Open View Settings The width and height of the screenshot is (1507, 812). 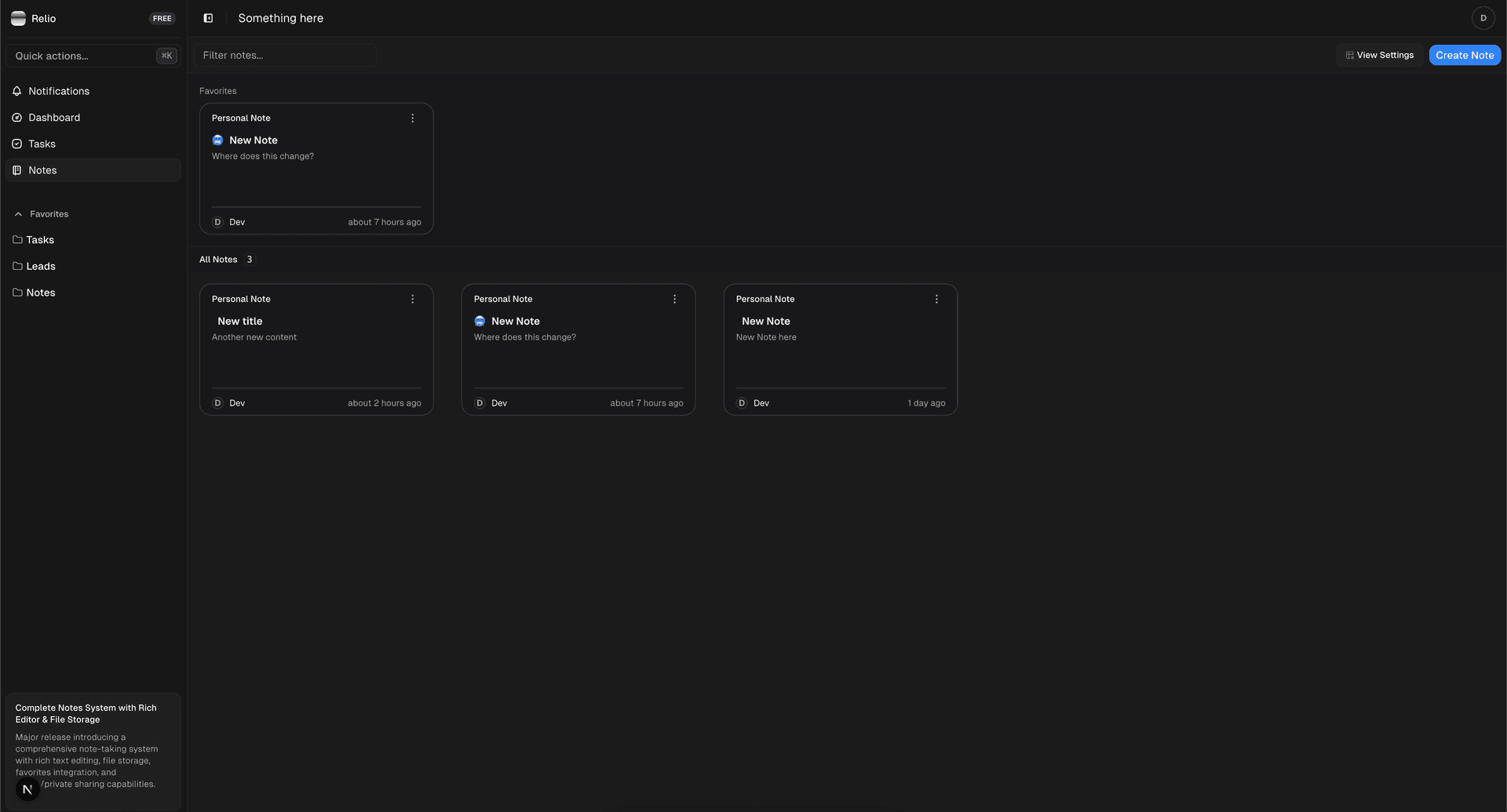(x=1379, y=55)
